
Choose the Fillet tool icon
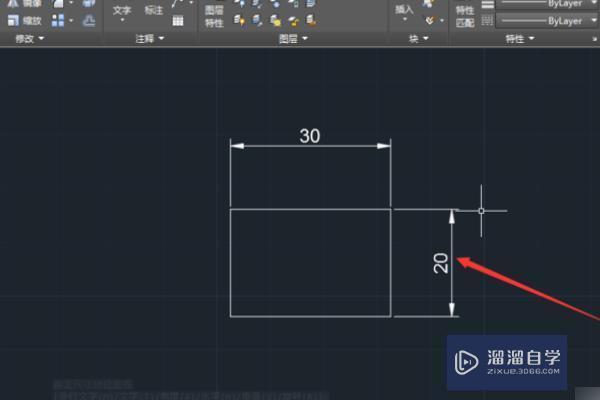tap(58, 3)
